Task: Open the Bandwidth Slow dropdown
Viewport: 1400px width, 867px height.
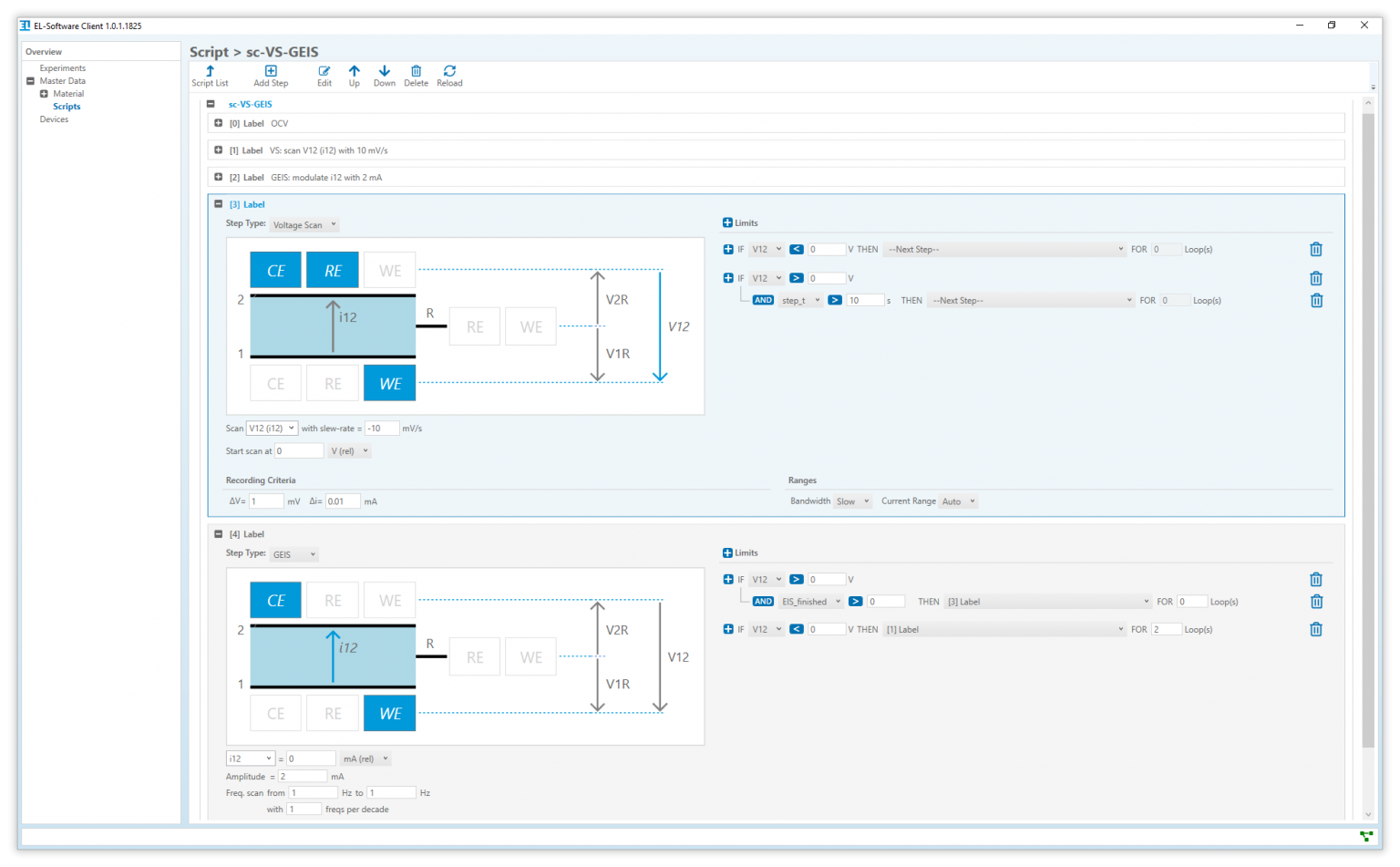Action: (x=853, y=501)
